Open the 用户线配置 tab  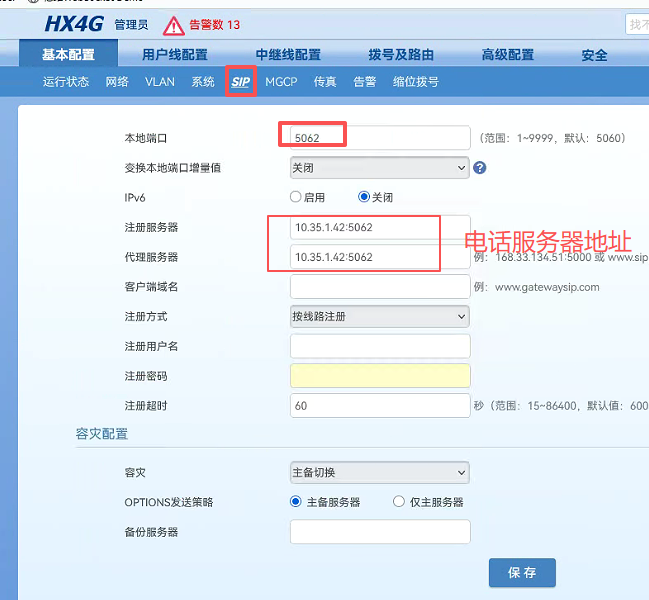point(175,55)
